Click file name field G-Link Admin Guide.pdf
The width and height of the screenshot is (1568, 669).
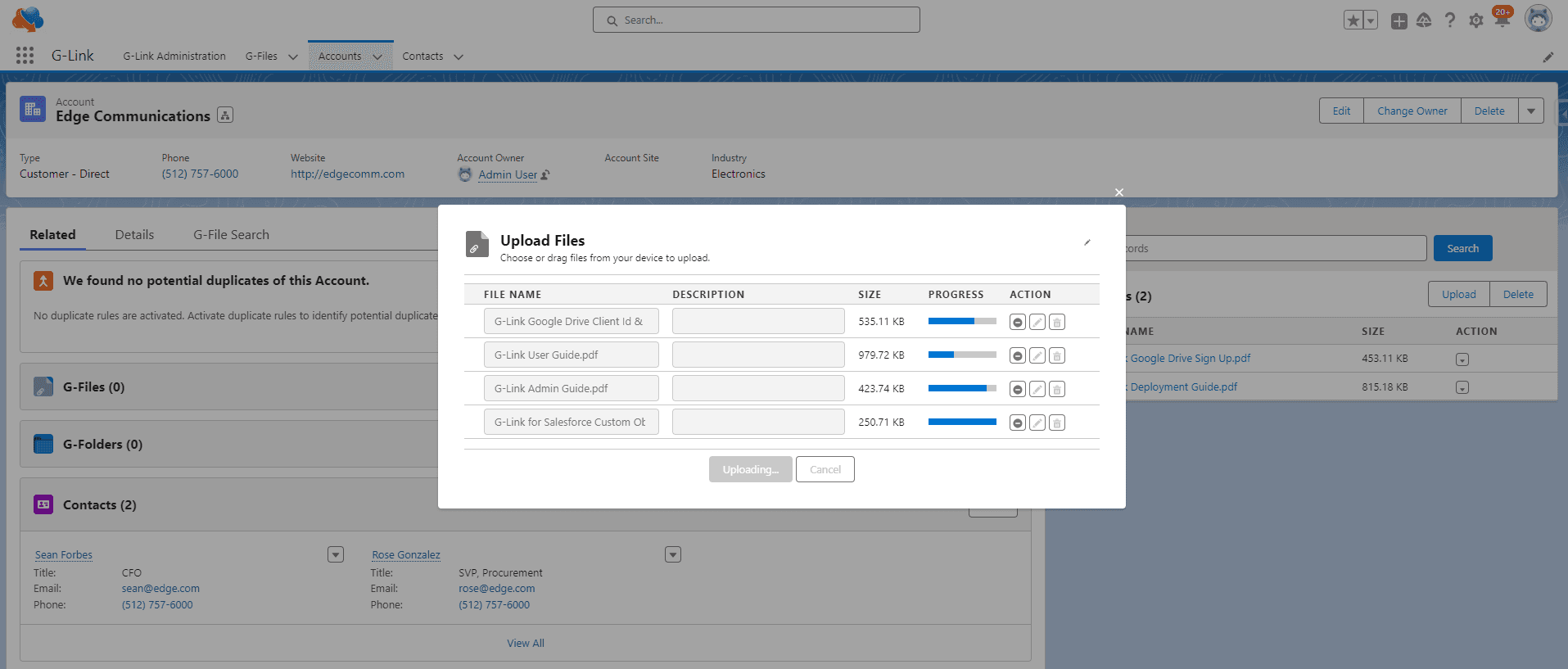[572, 388]
